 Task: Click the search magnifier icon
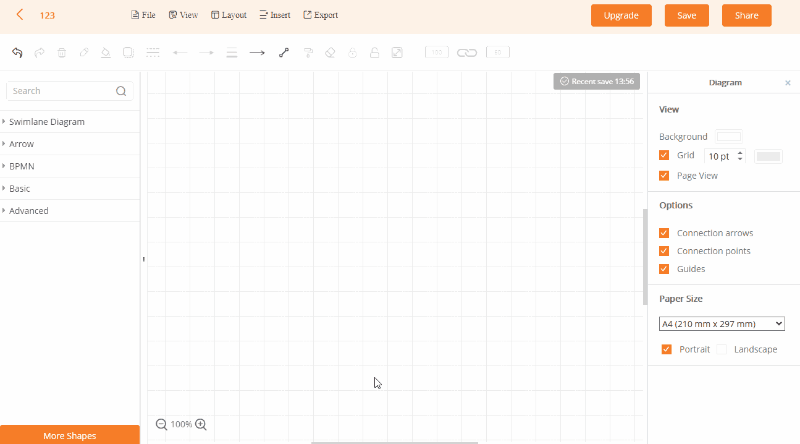(x=121, y=91)
